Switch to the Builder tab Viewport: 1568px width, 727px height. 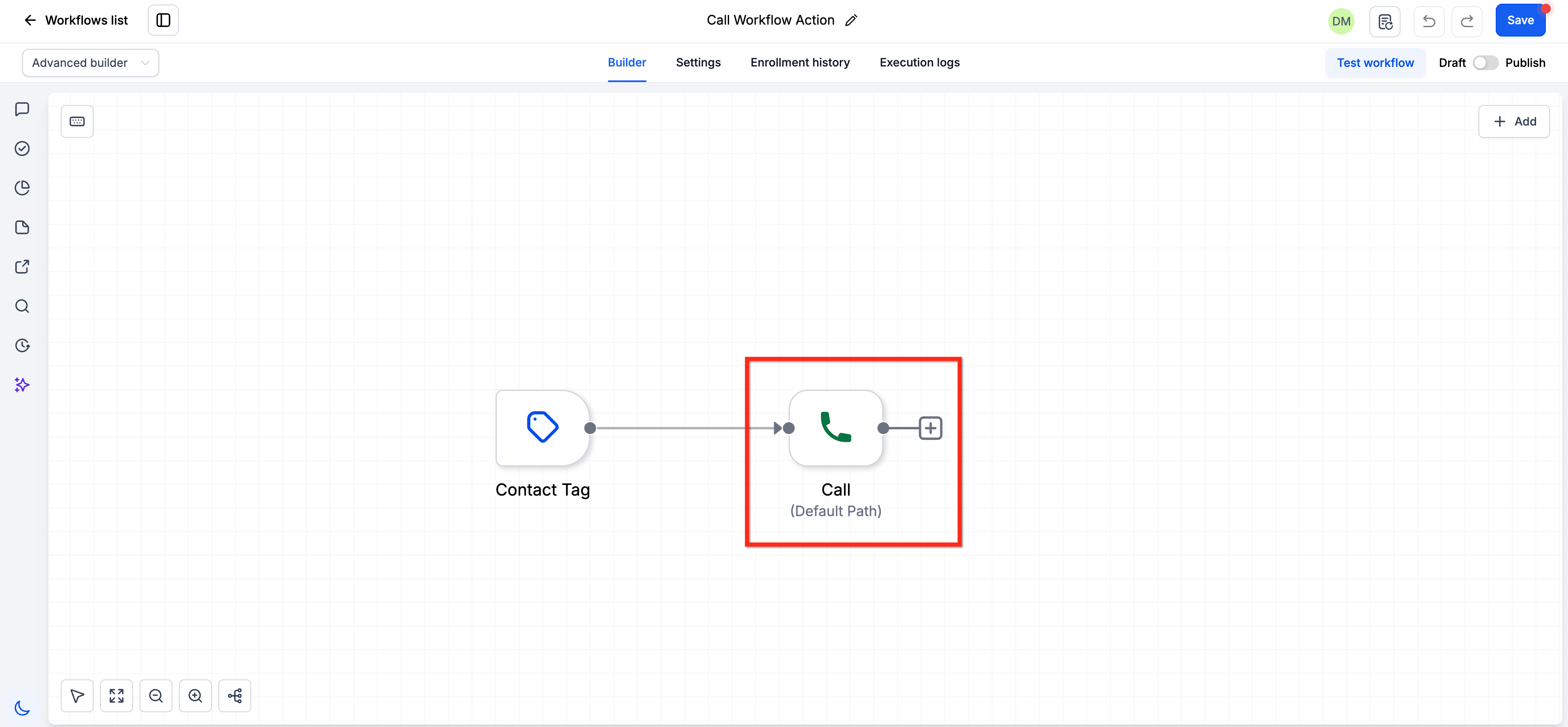[x=627, y=62]
